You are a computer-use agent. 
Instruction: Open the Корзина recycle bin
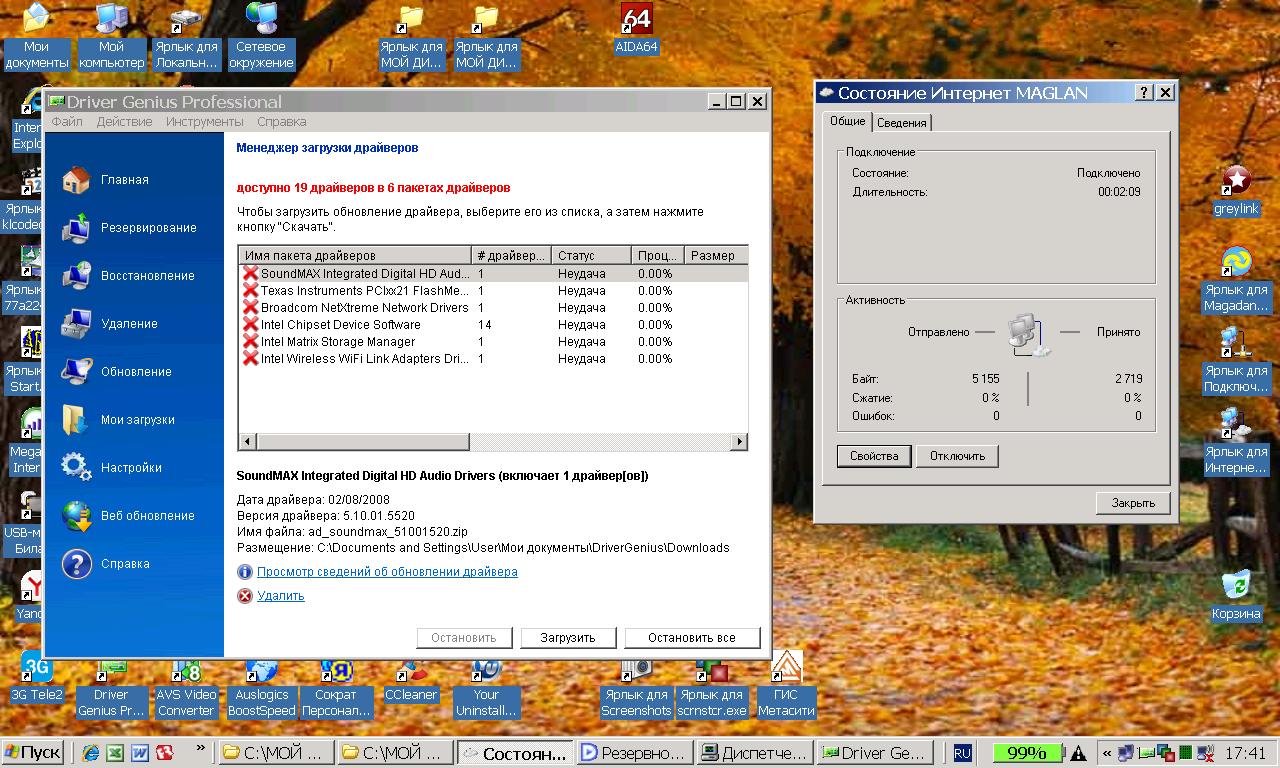point(1236,584)
